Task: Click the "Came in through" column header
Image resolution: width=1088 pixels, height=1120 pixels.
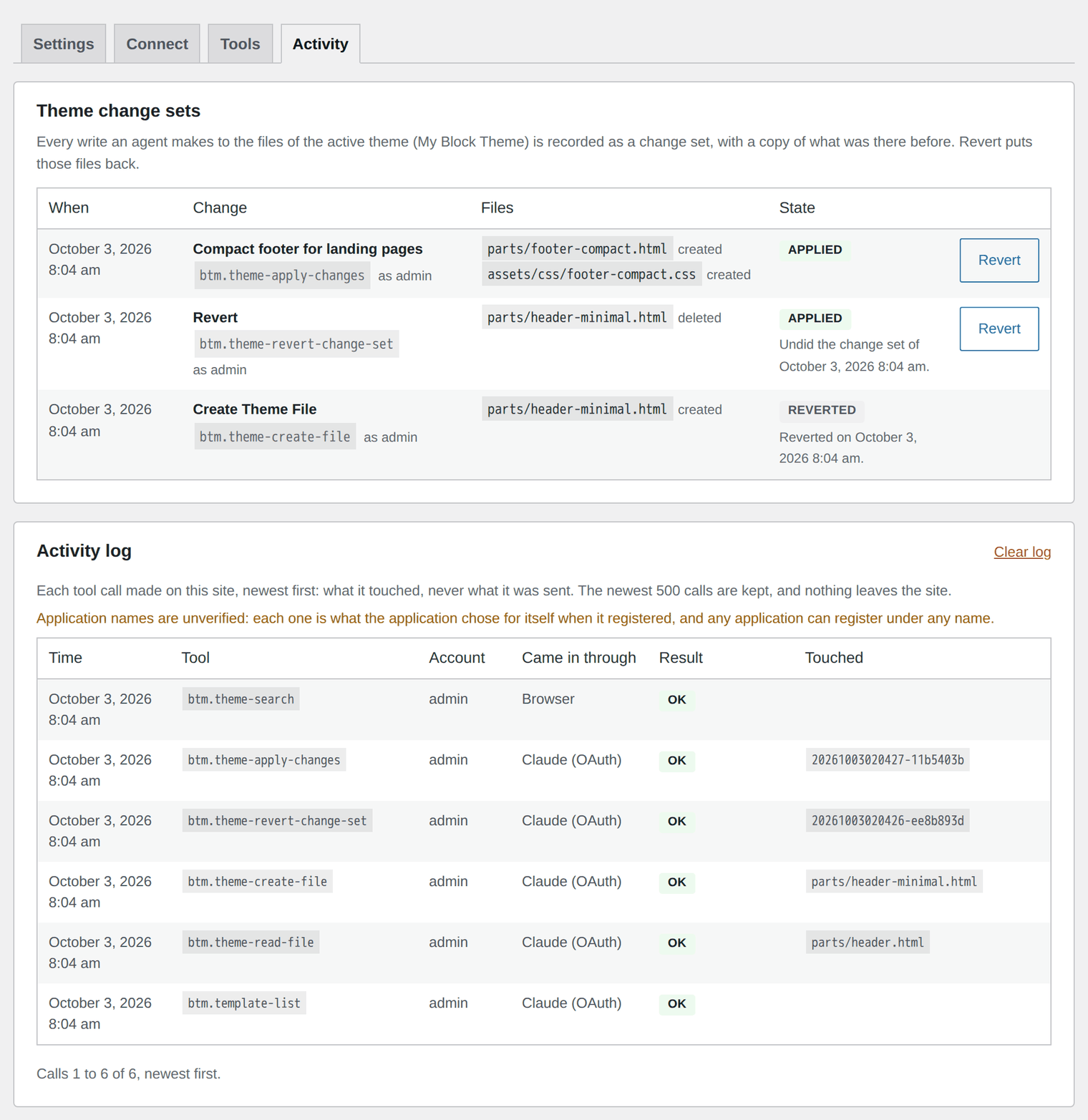Action: [578, 658]
